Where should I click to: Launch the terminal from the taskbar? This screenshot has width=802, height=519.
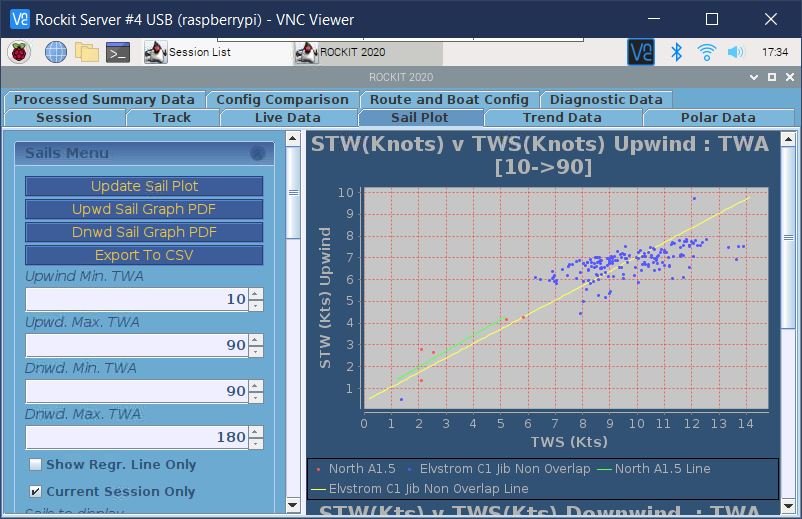click(118, 52)
